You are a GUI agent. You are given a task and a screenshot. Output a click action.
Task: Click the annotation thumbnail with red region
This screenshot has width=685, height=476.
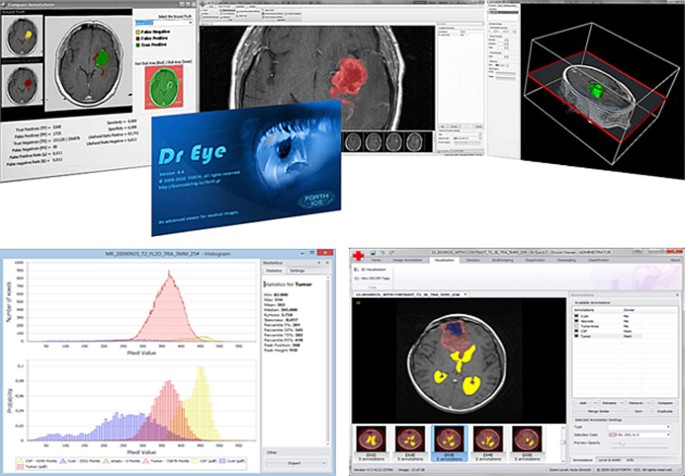(22, 84)
